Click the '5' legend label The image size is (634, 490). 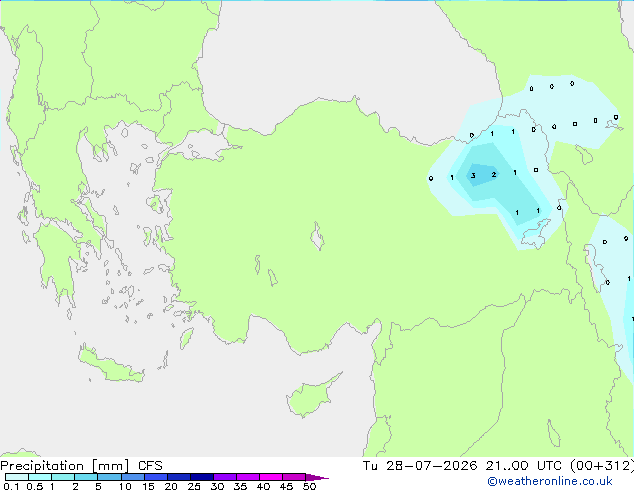click(x=98, y=486)
